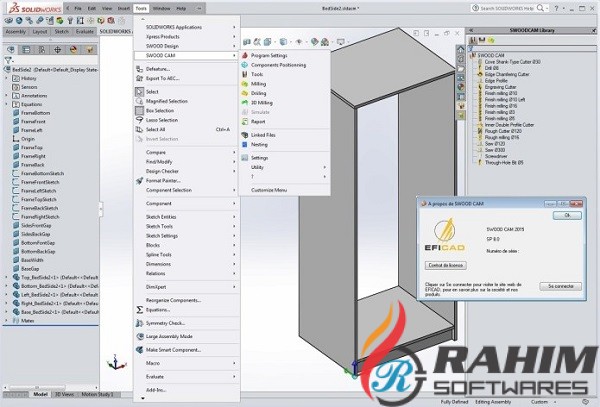The image size is (600, 407).
Task: Select the Sensors tree item
Action: tap(29, 87)
